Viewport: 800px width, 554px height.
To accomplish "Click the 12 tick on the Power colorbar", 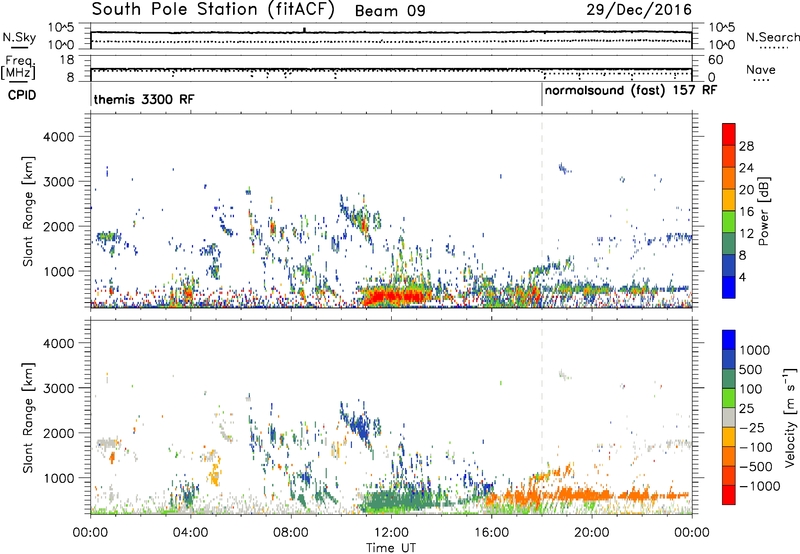I will [746, 234].
